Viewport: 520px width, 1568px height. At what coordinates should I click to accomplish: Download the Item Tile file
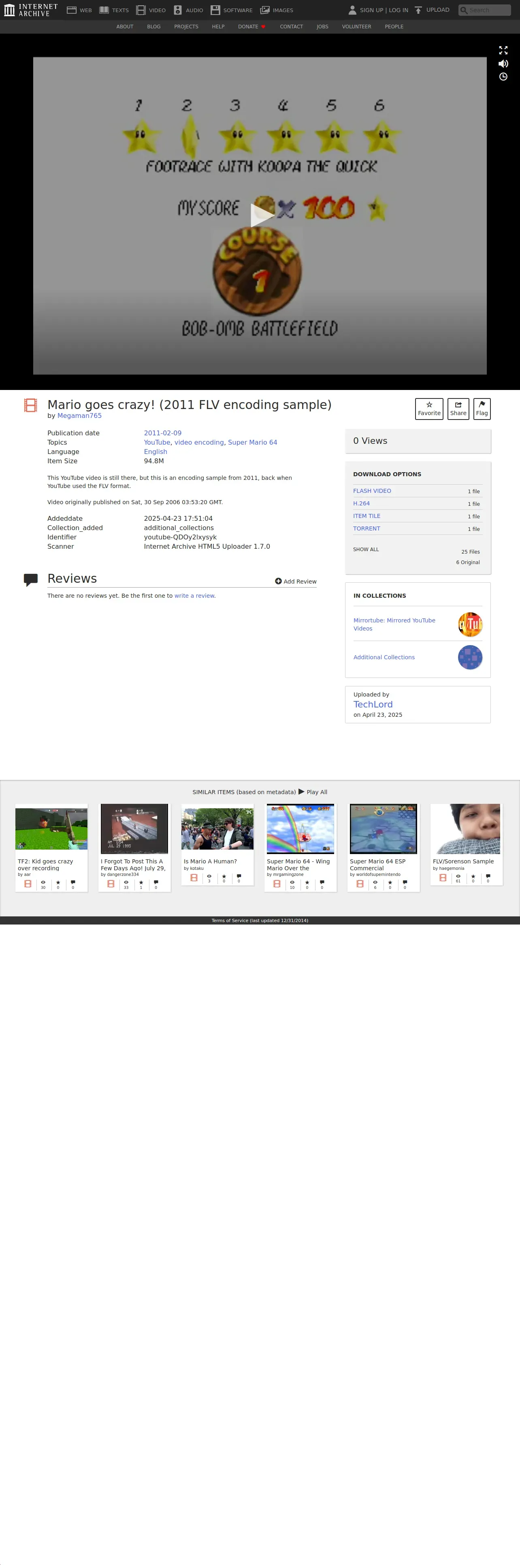coord(367,516)
